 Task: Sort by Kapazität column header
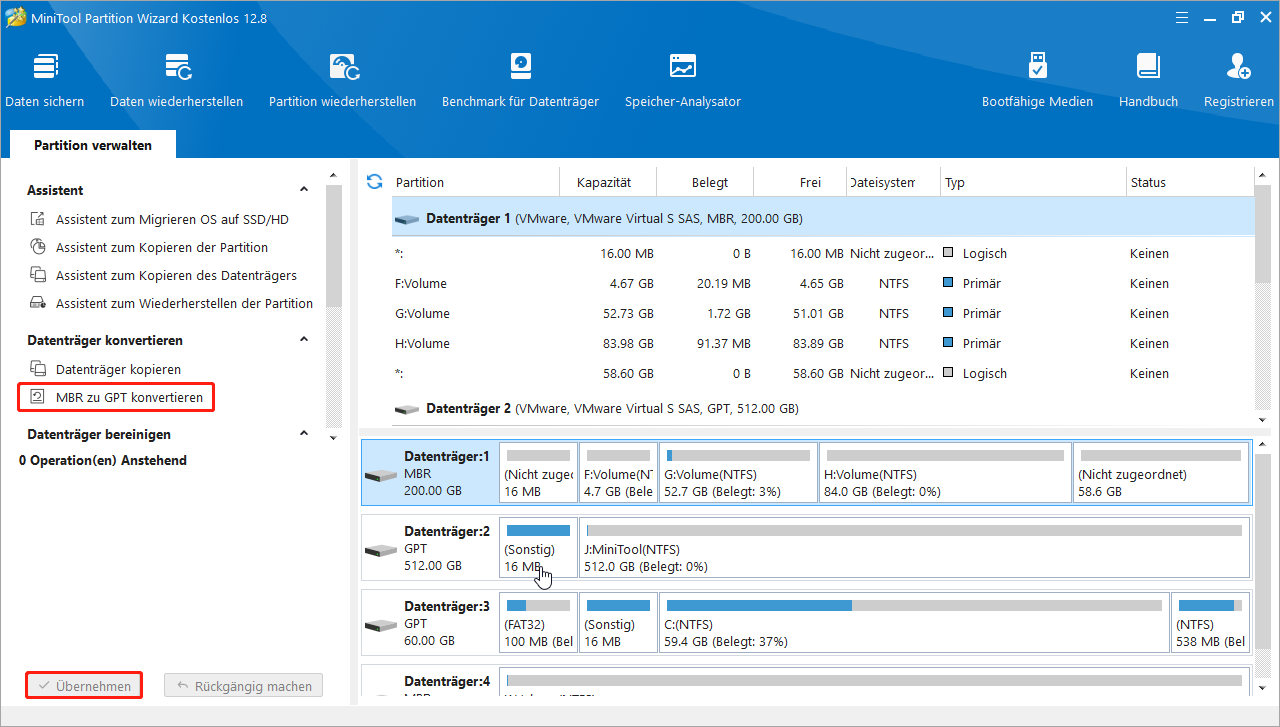point(608,182)
